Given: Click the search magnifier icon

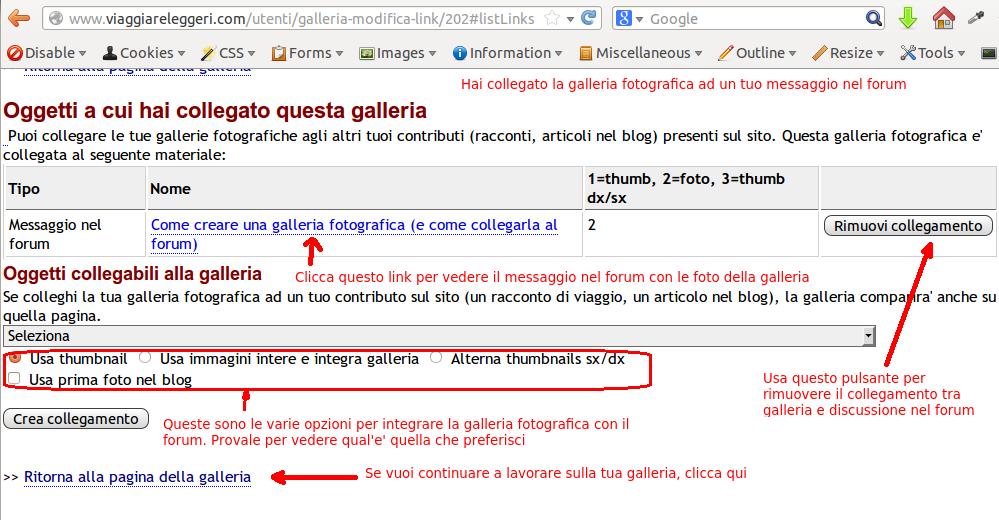Looking at the screenshot, I should (x=873, y=18).
